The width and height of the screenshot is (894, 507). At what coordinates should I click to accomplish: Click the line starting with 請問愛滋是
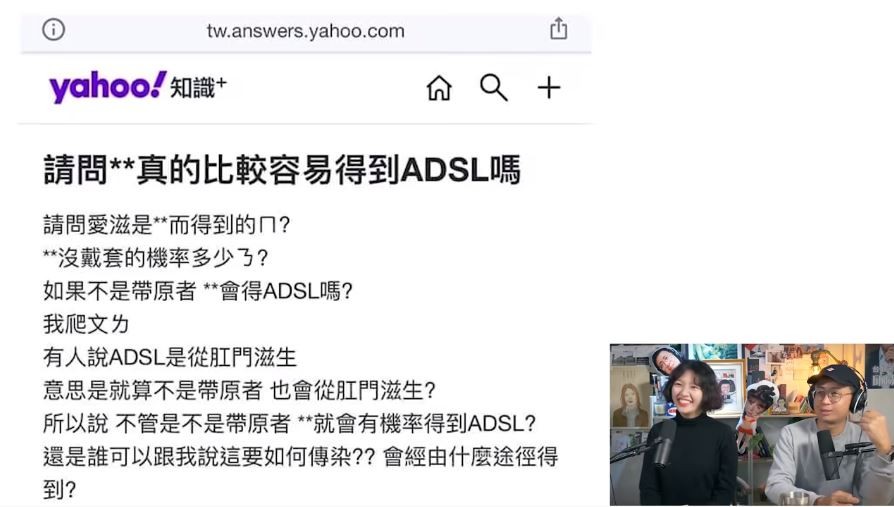[166, 225]
